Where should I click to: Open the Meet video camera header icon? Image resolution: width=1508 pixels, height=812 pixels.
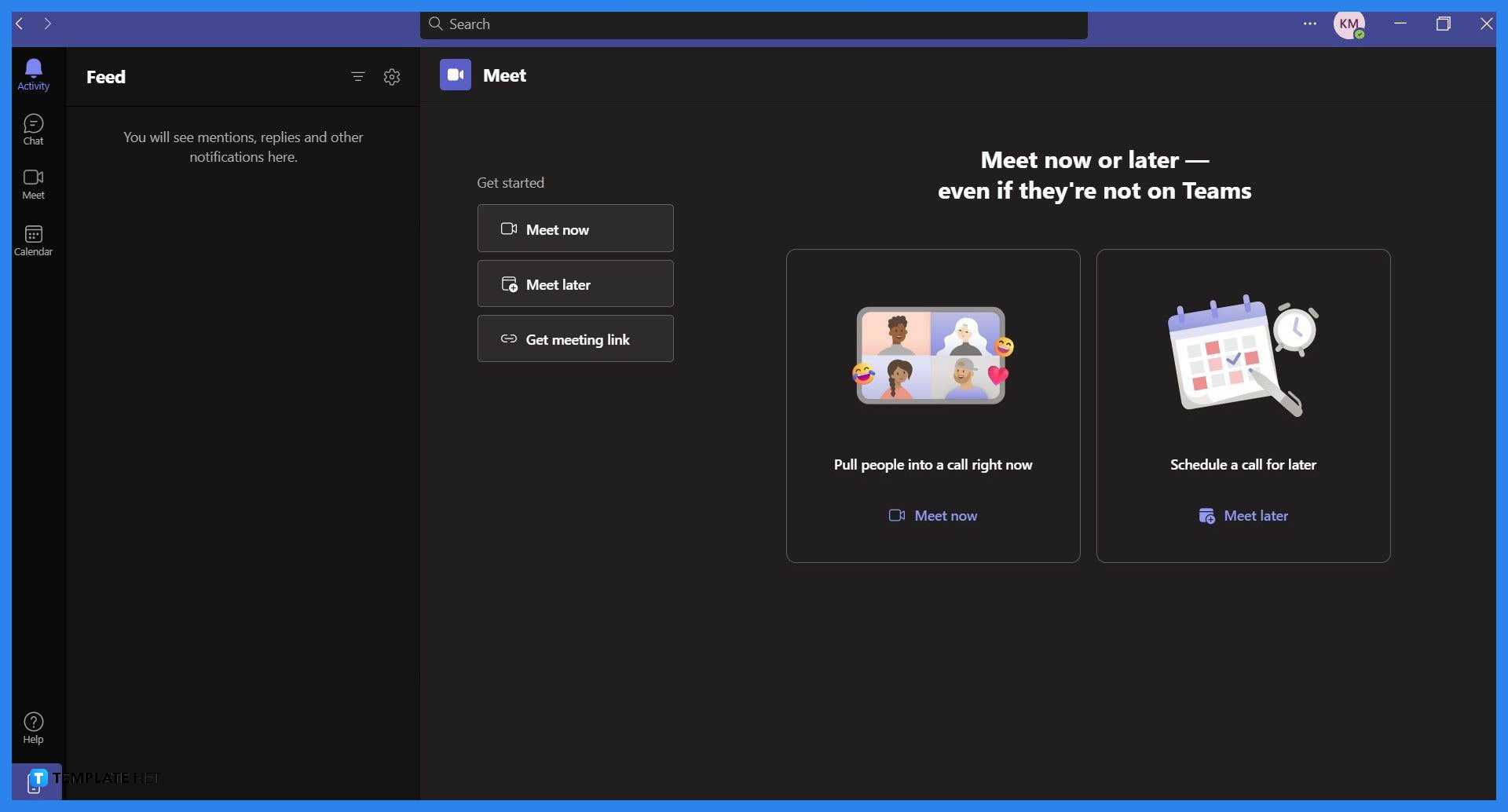[454, 75]
